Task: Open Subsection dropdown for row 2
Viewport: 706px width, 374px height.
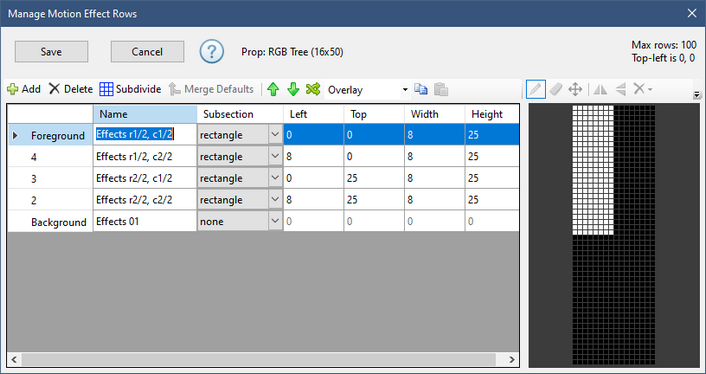Action: pos(275,199)
